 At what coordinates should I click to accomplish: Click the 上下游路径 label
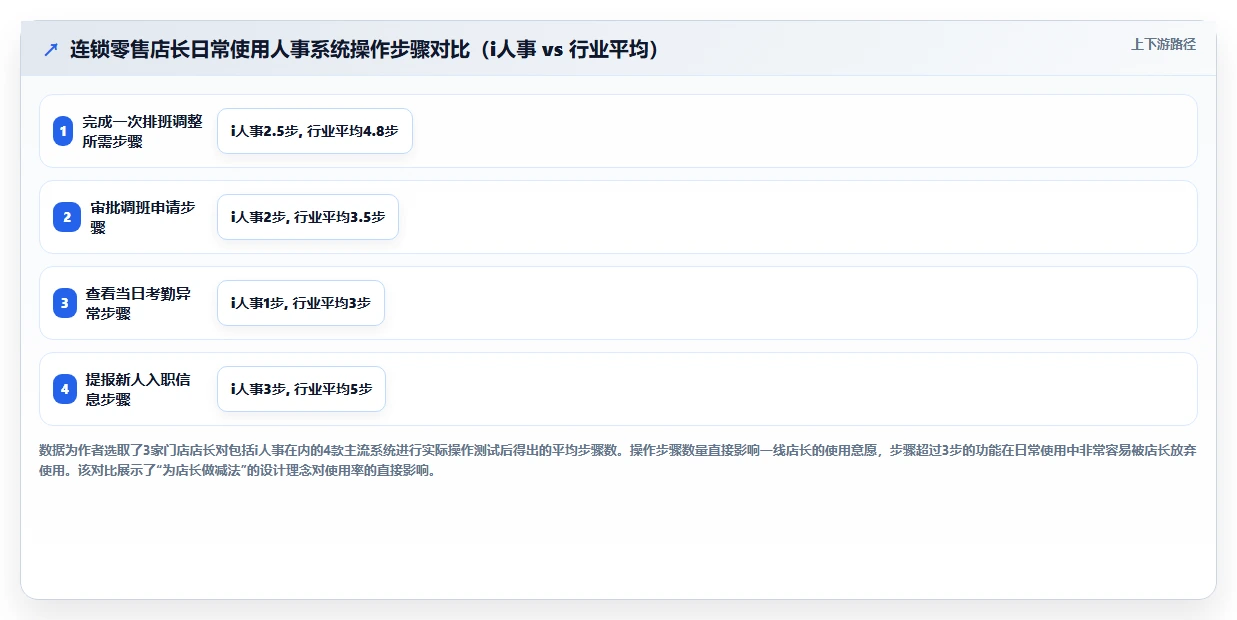click(1163, 44)
